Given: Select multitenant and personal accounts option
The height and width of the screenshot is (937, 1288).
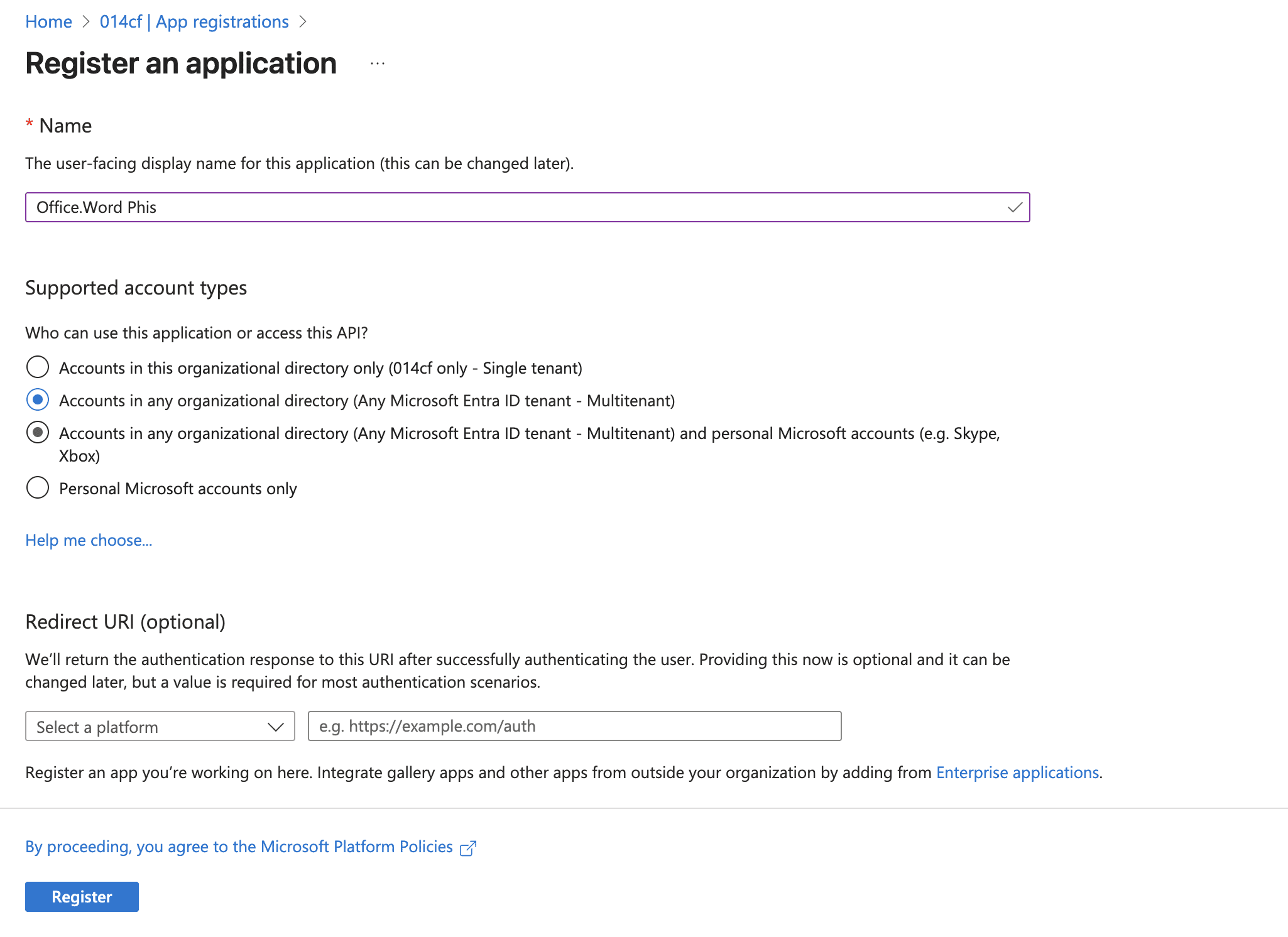Looking at the screenshot, I should pyautogui.click(x=38, y=433).
